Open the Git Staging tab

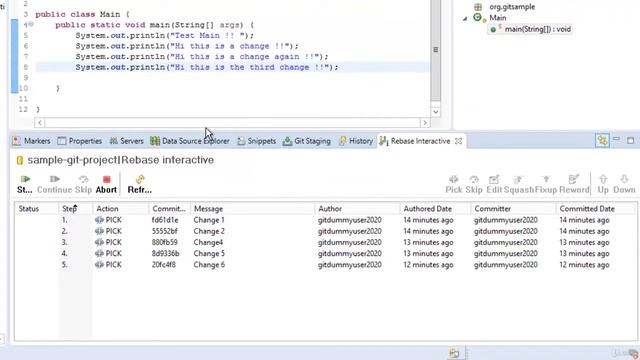(307, 141)
